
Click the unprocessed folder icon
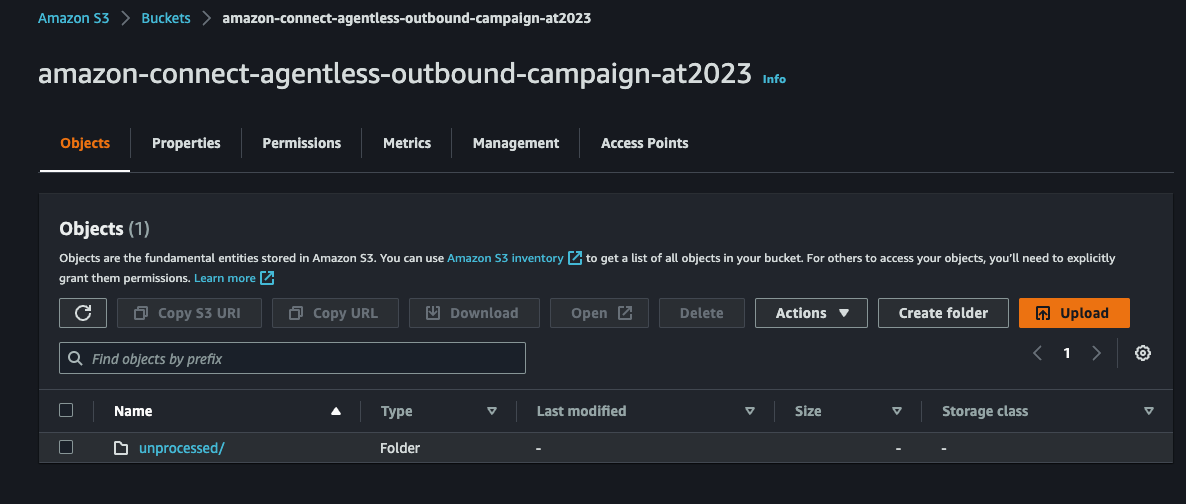tap(121, 448)
